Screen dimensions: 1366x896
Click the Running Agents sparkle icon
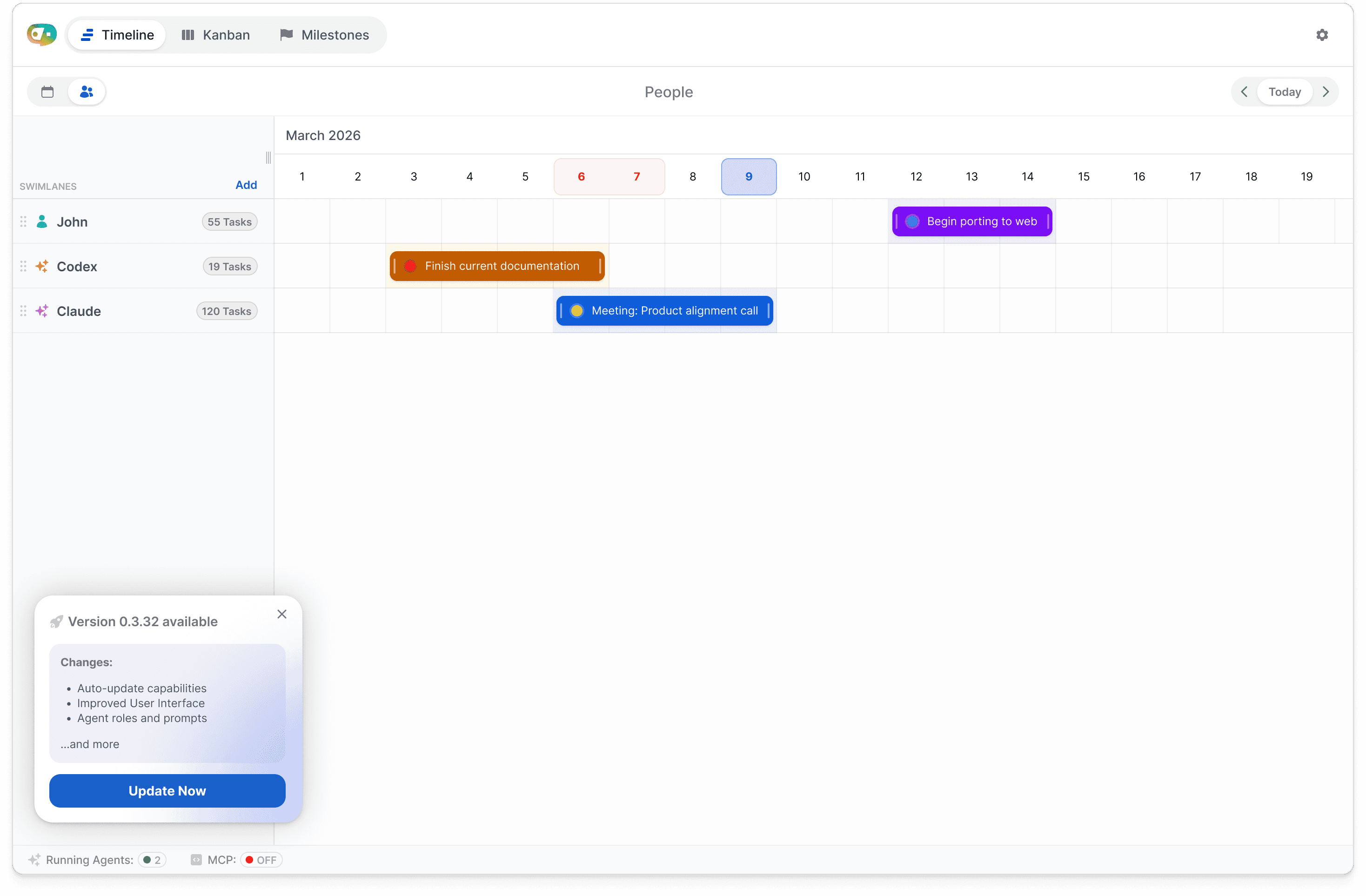coord(34,860)
